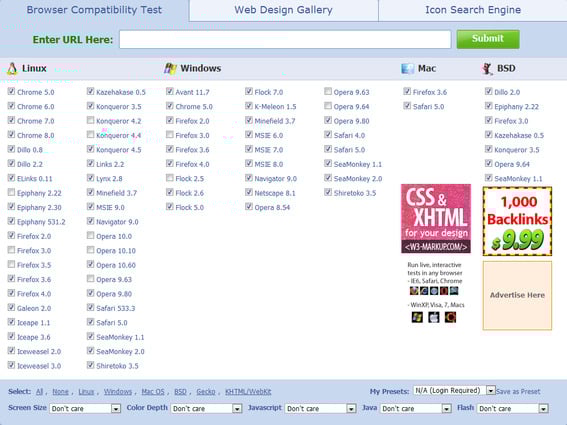
Task: Uncheck the Shiretoko 3.5 Windows checkbox
Action: click(328, 192)
